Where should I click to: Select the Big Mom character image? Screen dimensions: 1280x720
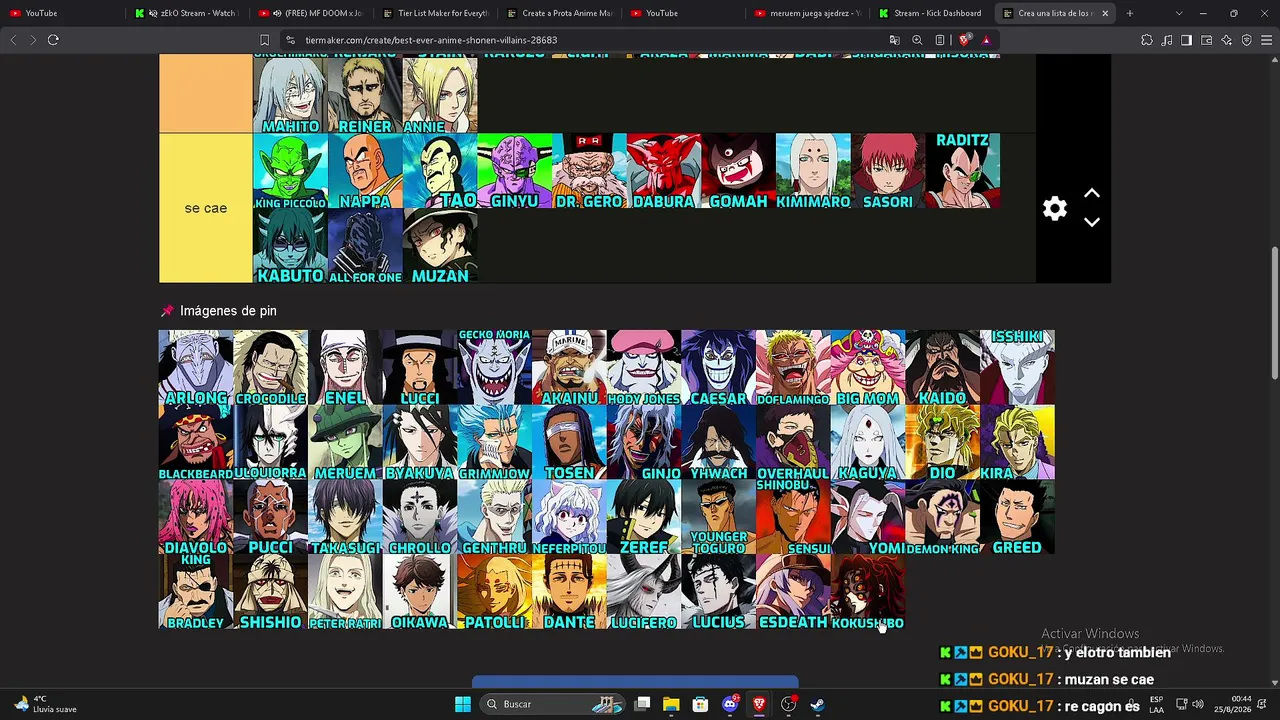point(867,368)
